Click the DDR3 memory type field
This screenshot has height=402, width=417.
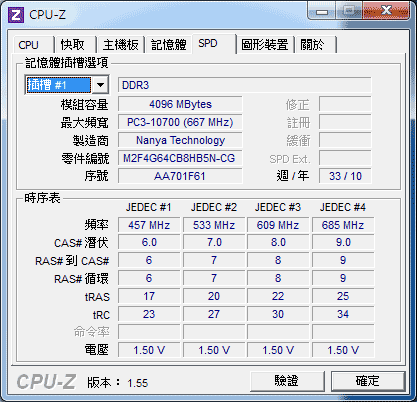pyautogui.click(x=244, y=85)
